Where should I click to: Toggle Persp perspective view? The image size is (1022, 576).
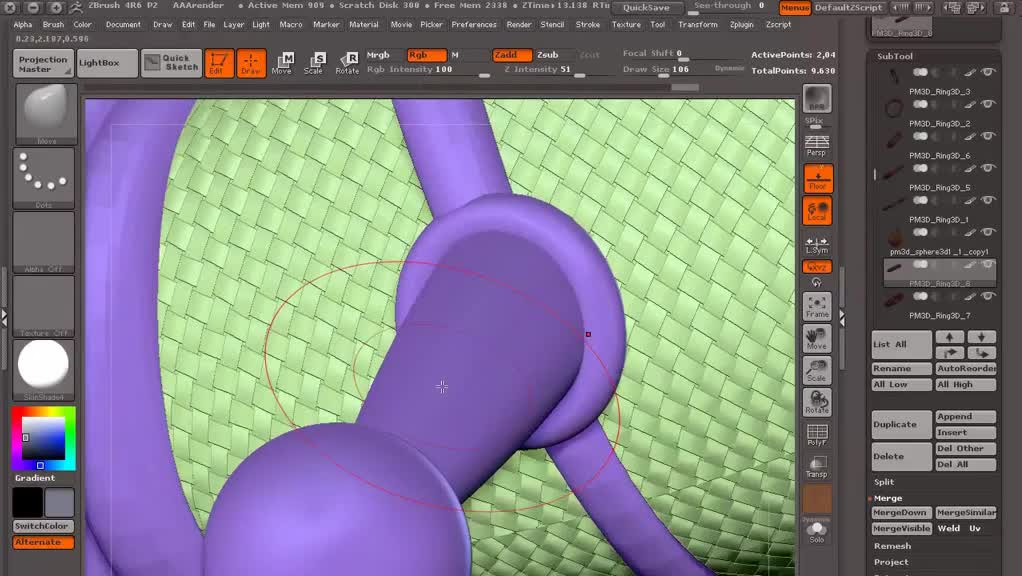click(817, 146)
